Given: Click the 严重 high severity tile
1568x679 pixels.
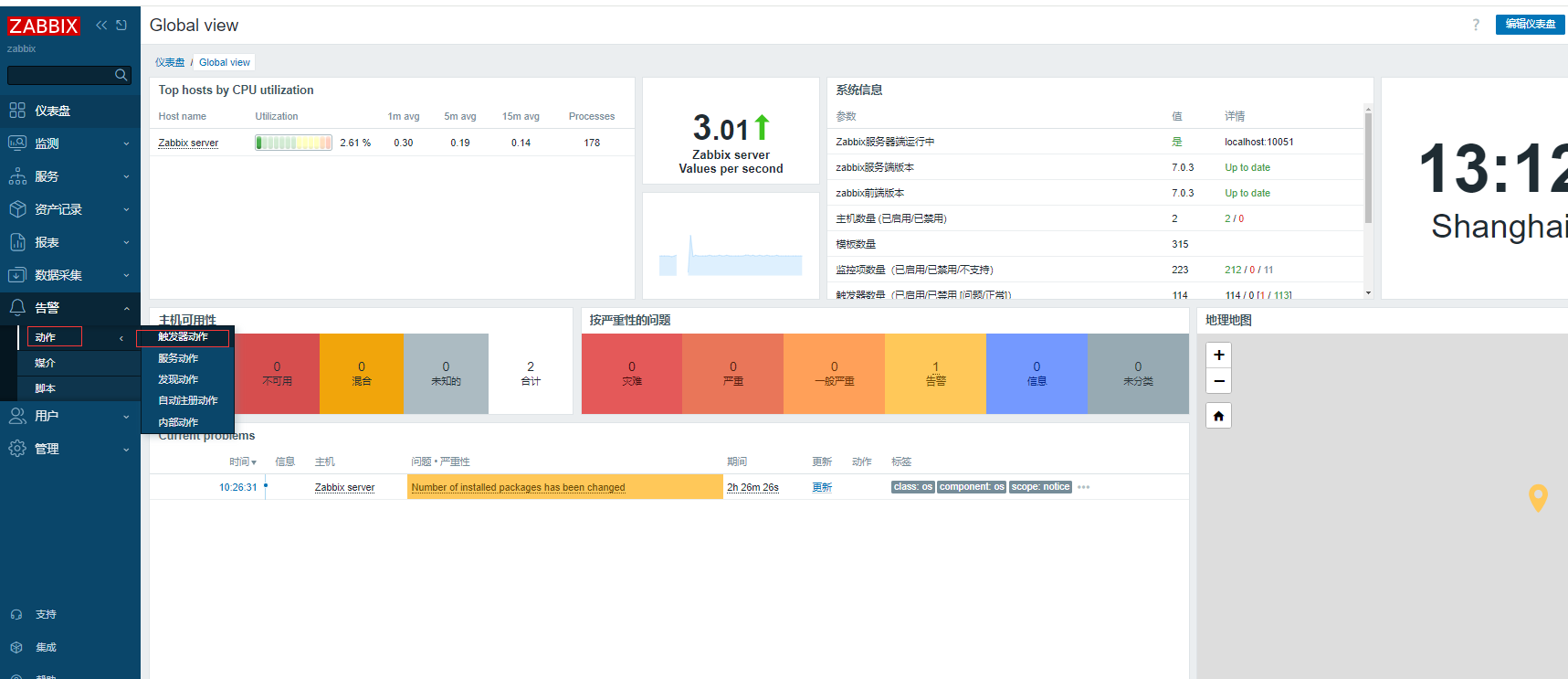Looking at the screenshot, I should point(733,374).
